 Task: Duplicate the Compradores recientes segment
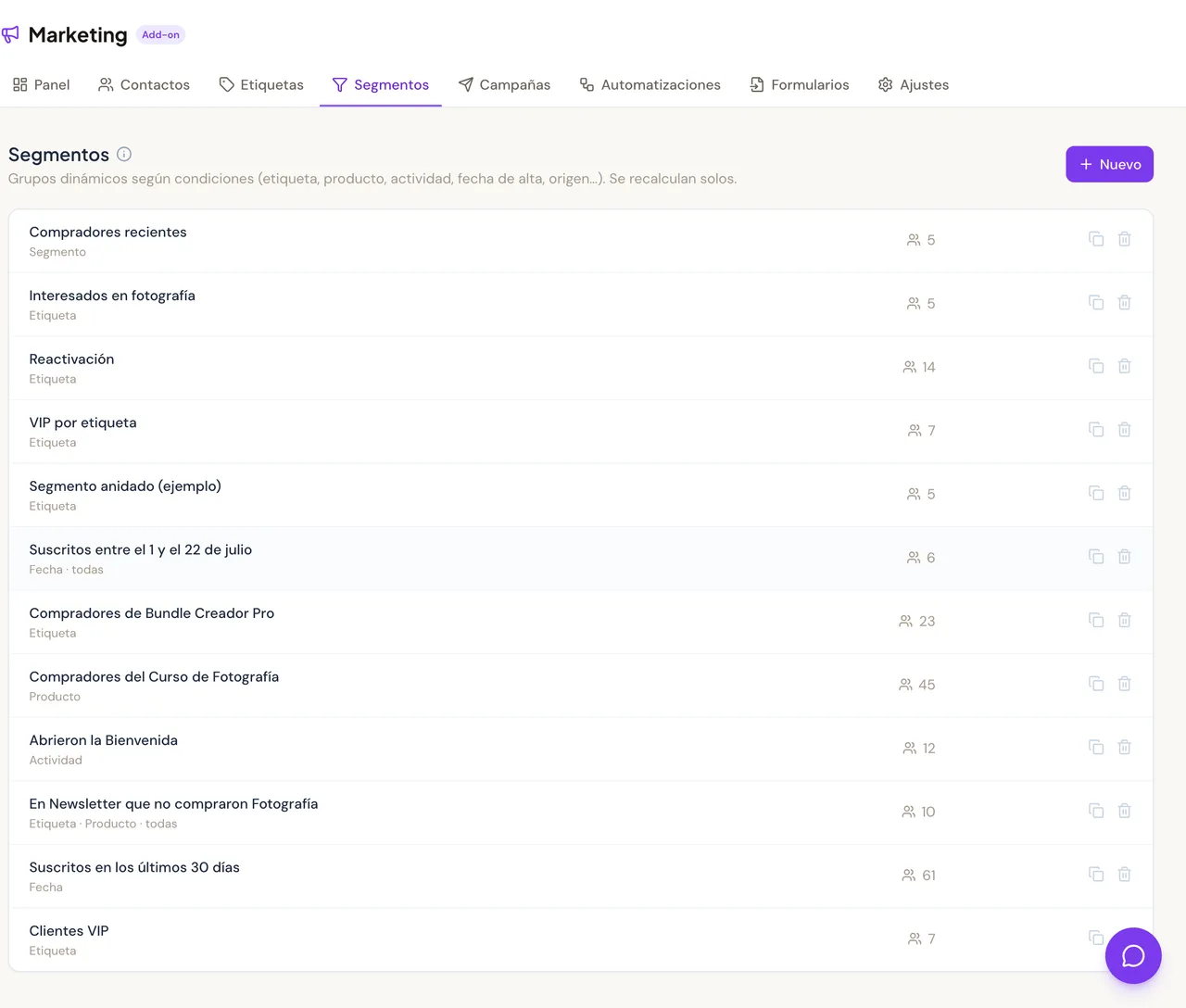click(1096, 239)
